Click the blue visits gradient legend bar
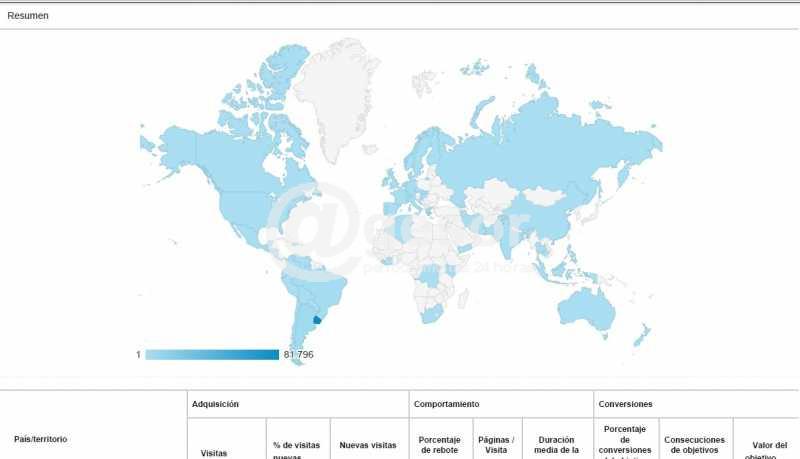 pyautogui.click(x=212, y=354)
